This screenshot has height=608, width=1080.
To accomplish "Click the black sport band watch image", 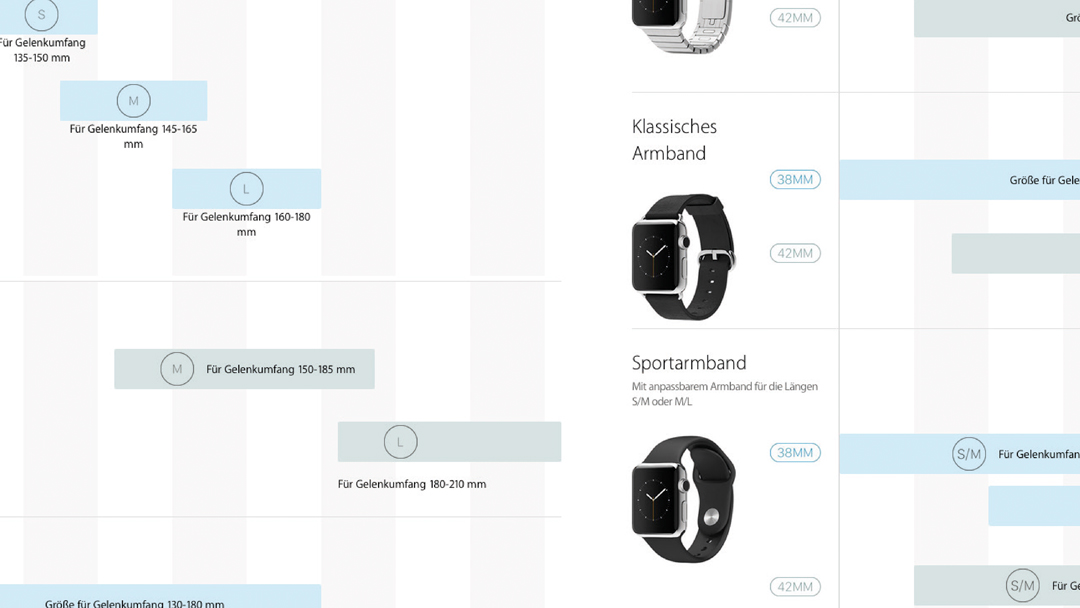I will tap(683, 499).
